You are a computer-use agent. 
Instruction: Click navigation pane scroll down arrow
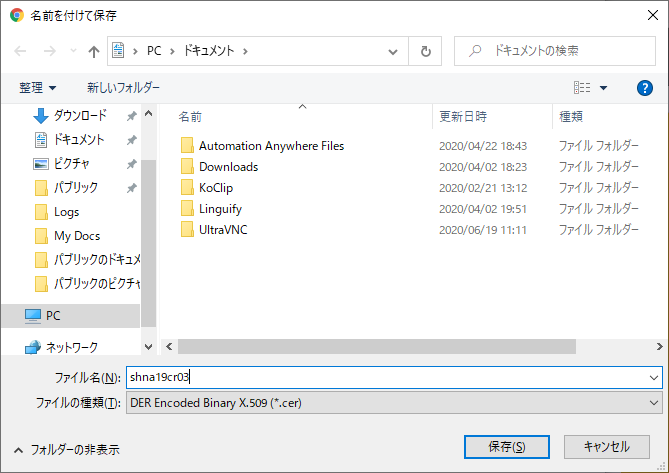[148, 347]
